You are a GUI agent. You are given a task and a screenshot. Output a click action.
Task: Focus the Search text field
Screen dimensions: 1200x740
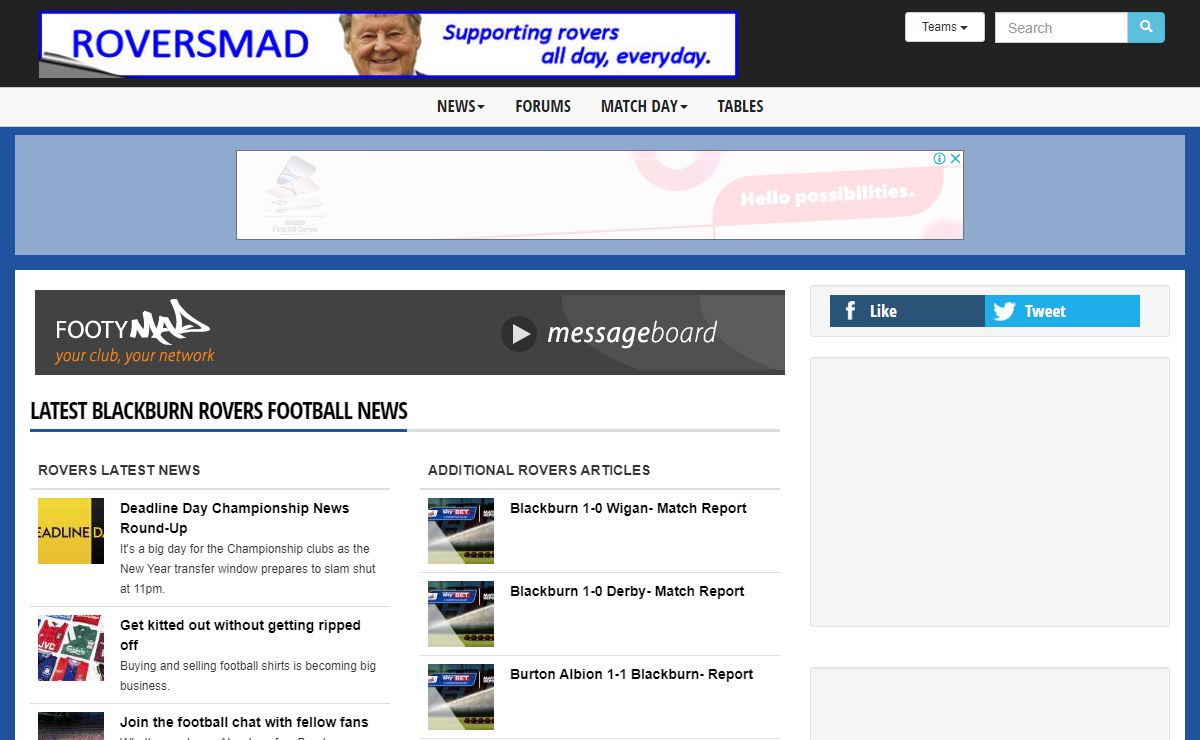(x=1061, y=27)
